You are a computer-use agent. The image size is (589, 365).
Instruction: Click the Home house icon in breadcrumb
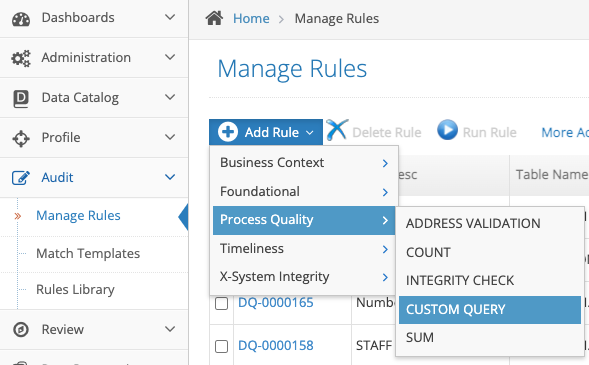point(214,18)
